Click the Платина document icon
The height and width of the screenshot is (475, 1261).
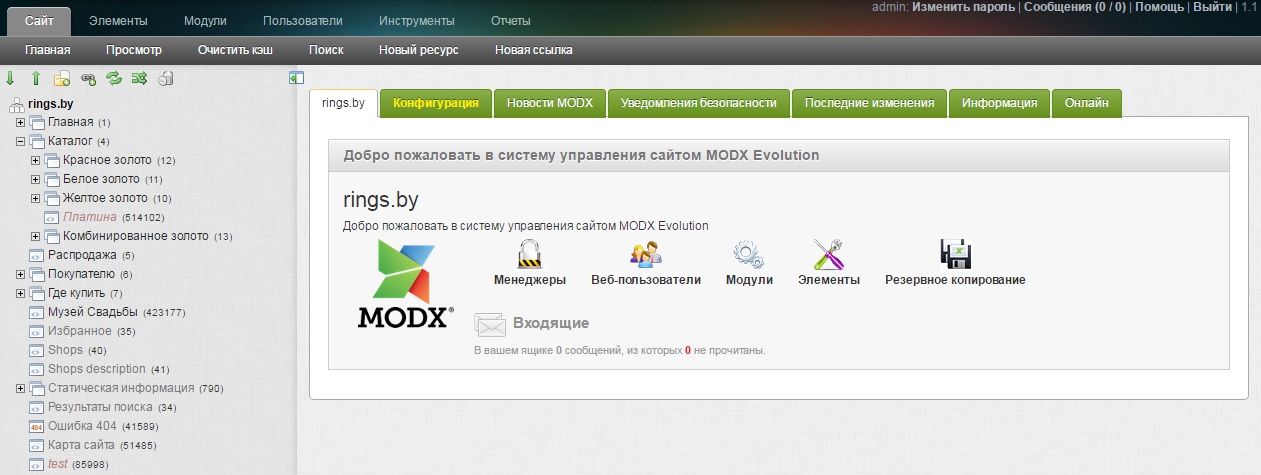[x=52, y=217]
